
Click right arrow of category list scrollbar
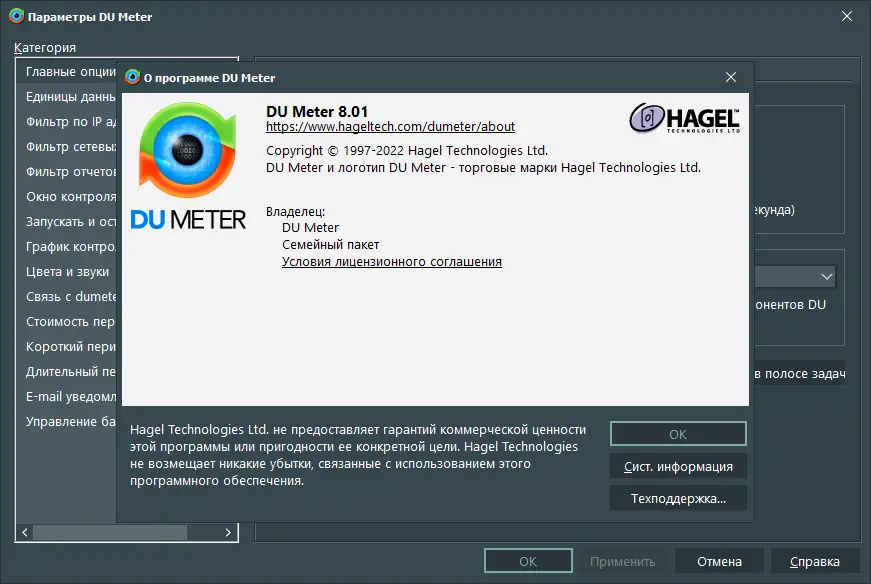click(x=228, y=532)
